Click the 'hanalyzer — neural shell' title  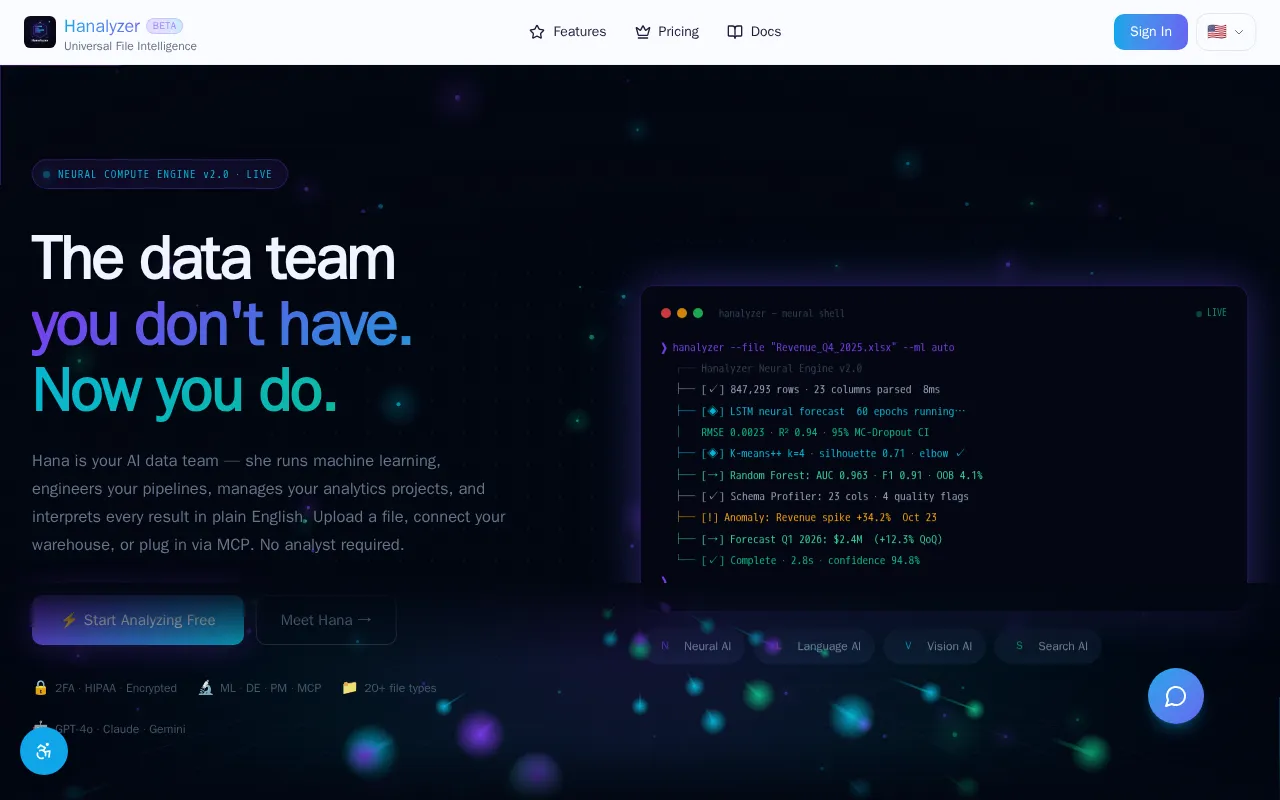tap(781, 313)
